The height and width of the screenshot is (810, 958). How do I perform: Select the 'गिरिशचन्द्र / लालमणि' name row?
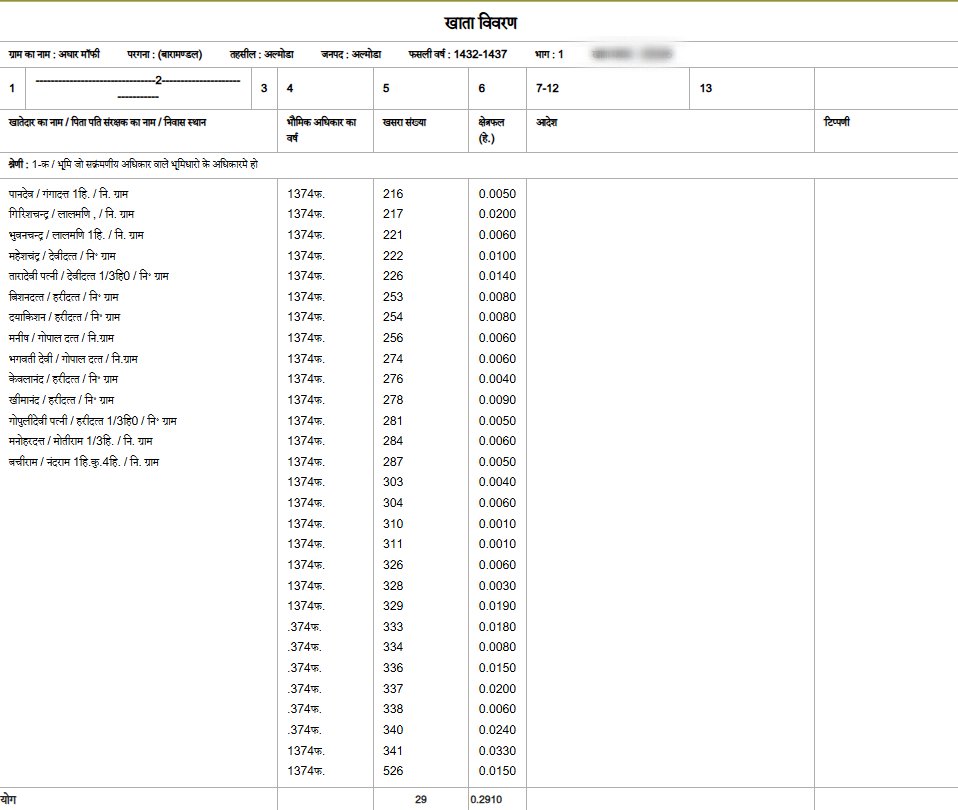click(71, 214)
